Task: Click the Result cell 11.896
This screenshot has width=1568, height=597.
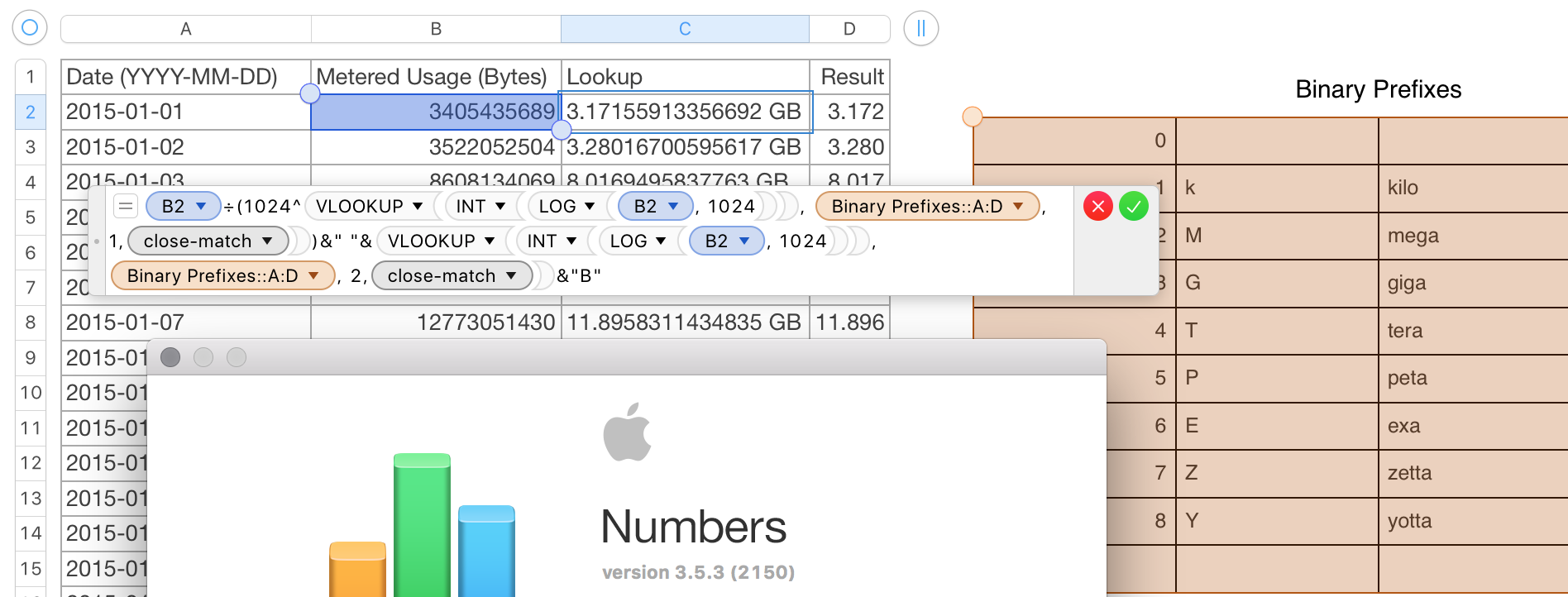Action: click(849, 322)
